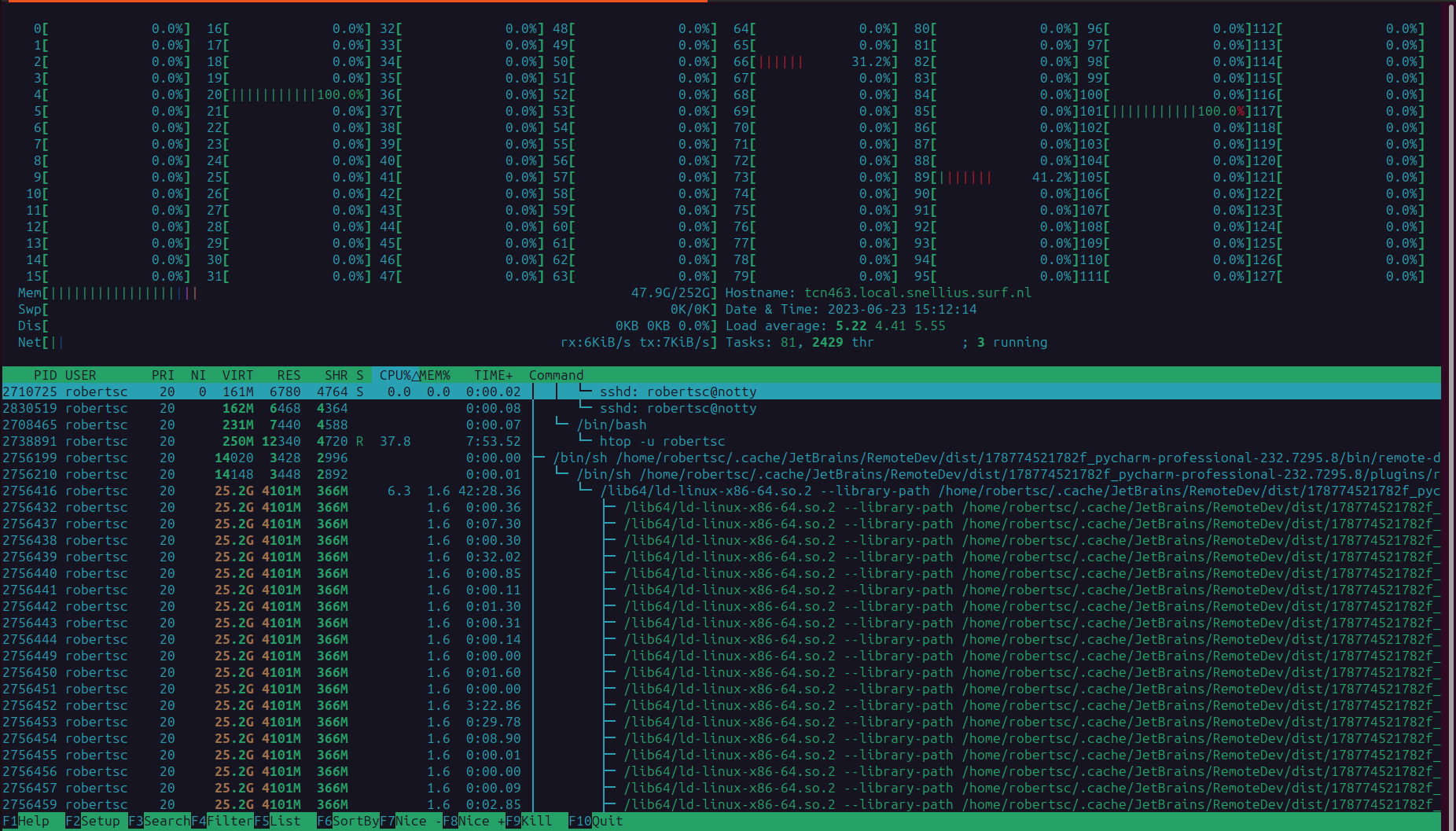This screenshot has height=831, width=1456.
Task: Select process 2756416 with TIME 42:28.36
Action: click(x=722, y=491)
